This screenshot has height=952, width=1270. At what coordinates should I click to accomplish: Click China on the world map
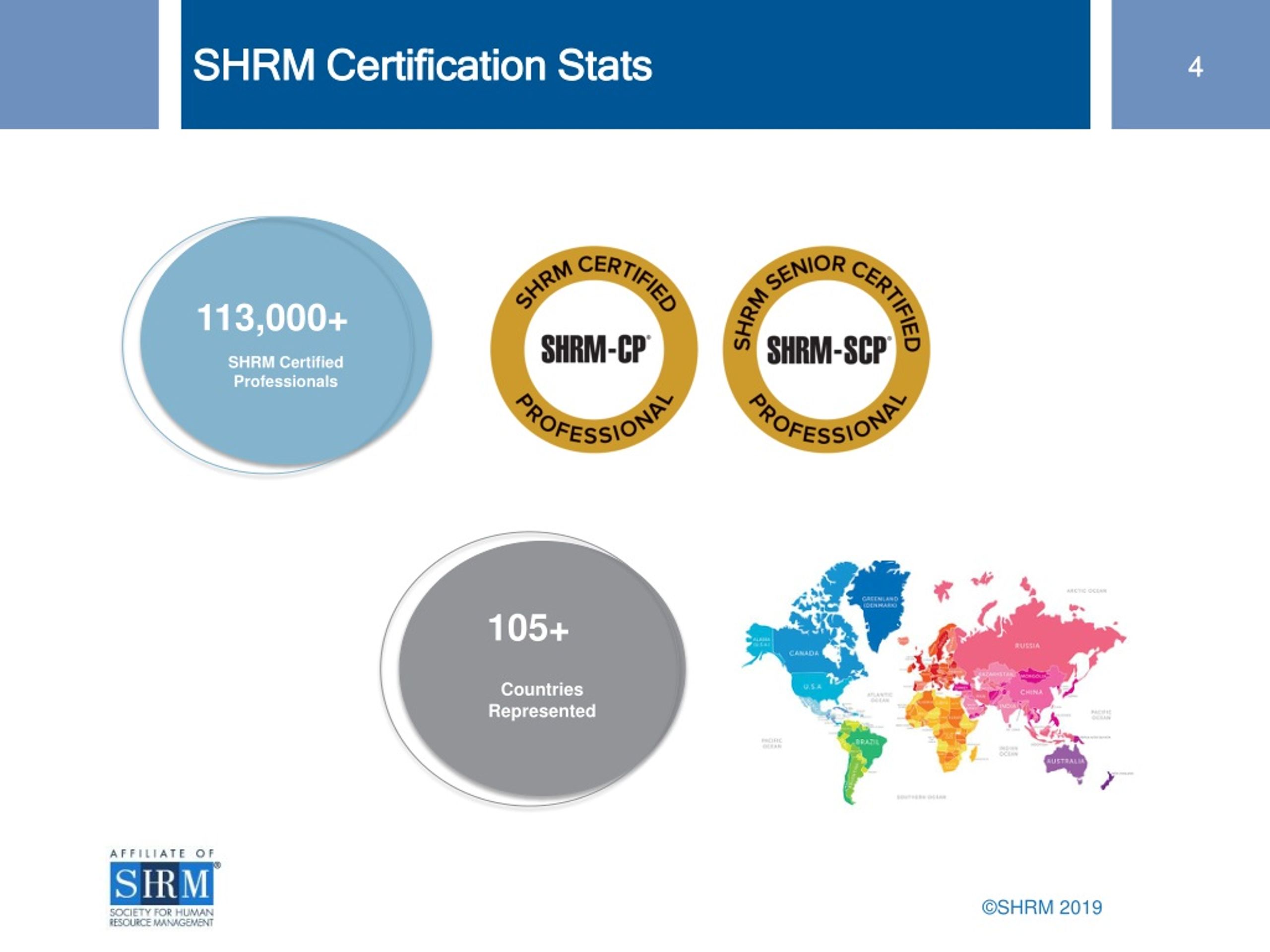pyautogui.click(x=1031, y=692)
